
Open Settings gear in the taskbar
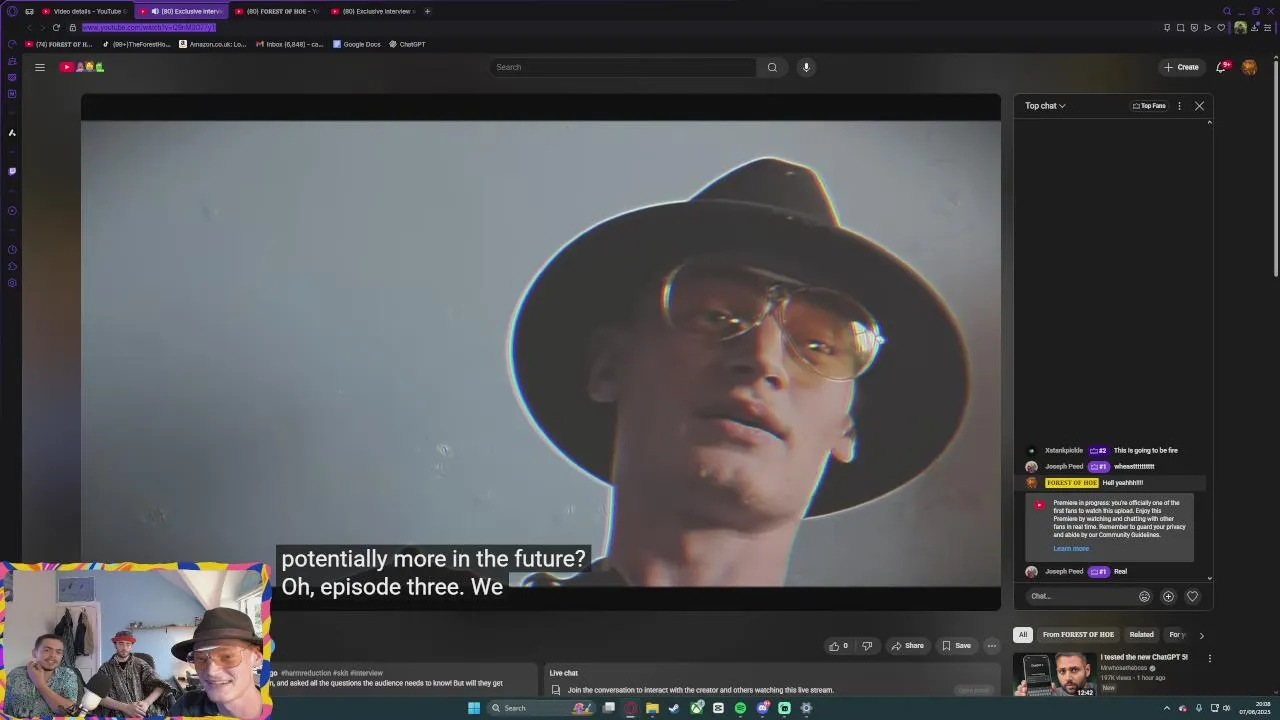(x=806, y=708)
